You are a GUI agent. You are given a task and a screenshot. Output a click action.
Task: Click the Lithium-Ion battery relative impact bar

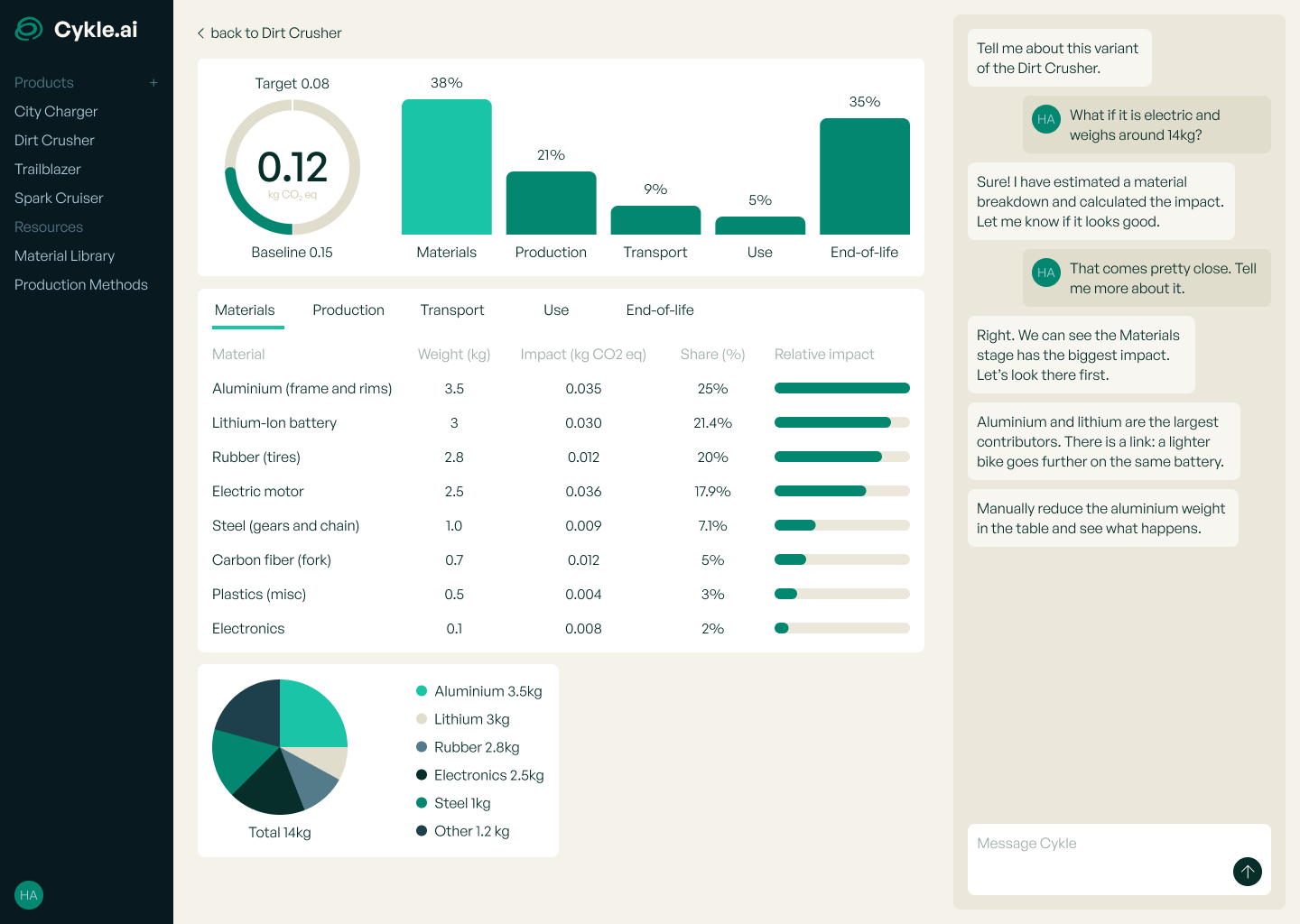point(841,422)
